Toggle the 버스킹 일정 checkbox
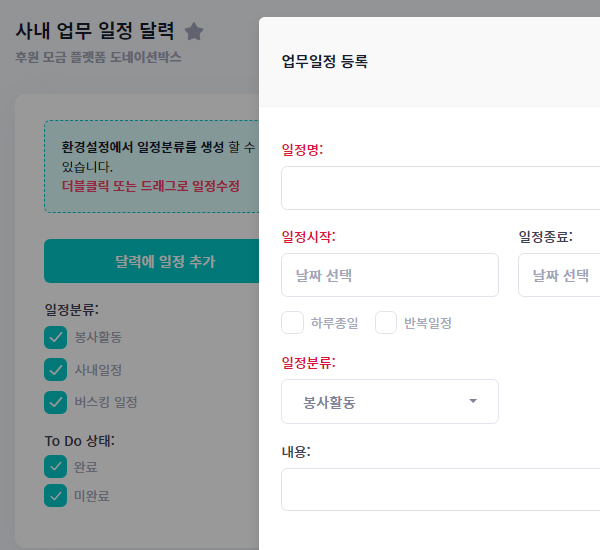The height and width of the screenshot is (550, 600). pos(56,402)
